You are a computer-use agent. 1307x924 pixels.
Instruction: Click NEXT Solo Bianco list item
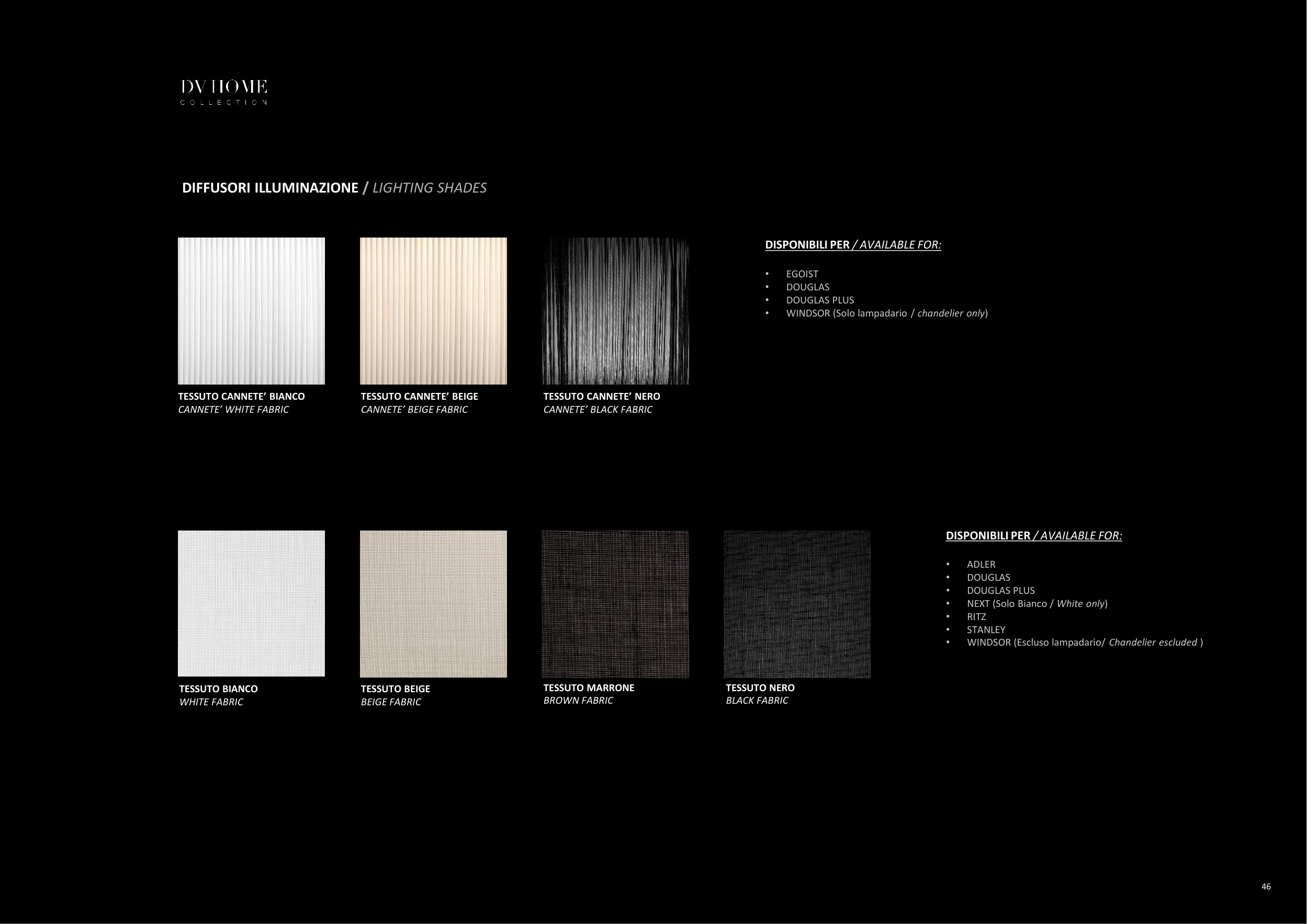[x=1036, y=603]
